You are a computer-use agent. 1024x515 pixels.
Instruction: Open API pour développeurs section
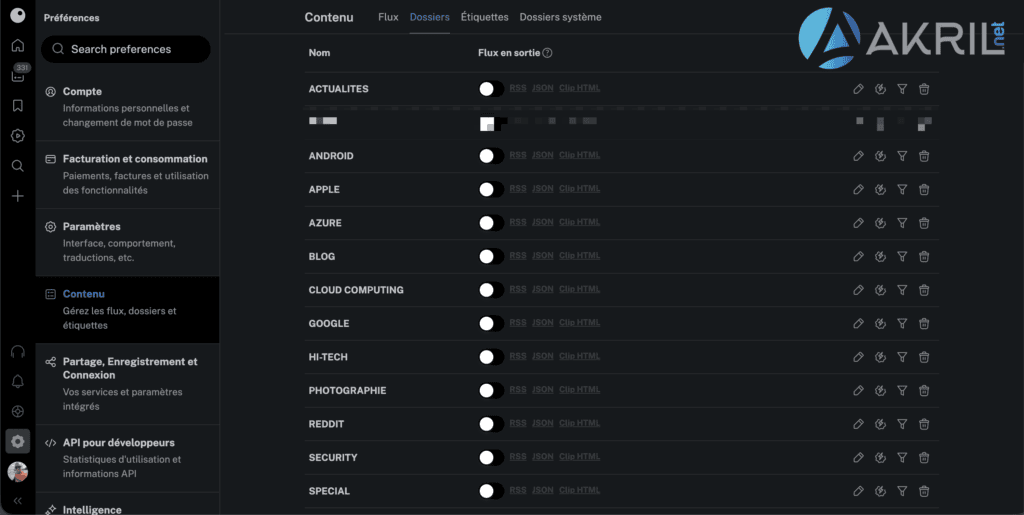click(x=127, y=458)
